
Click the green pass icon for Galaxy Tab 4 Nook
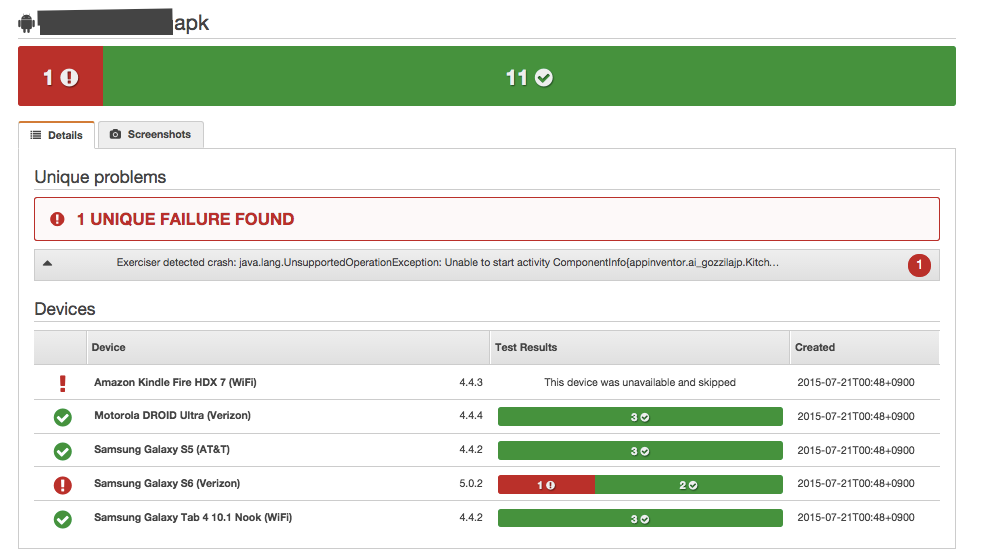(62, 519)
